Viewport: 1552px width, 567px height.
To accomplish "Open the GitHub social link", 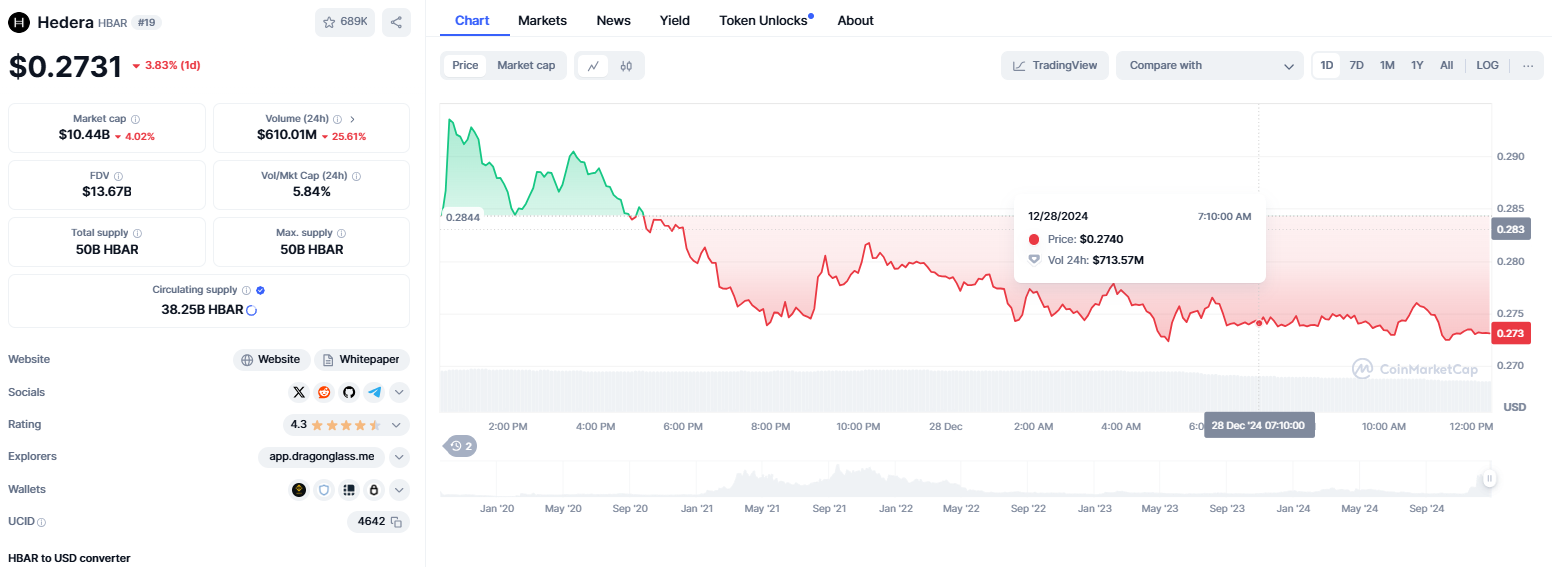I will tap(349, 392).
